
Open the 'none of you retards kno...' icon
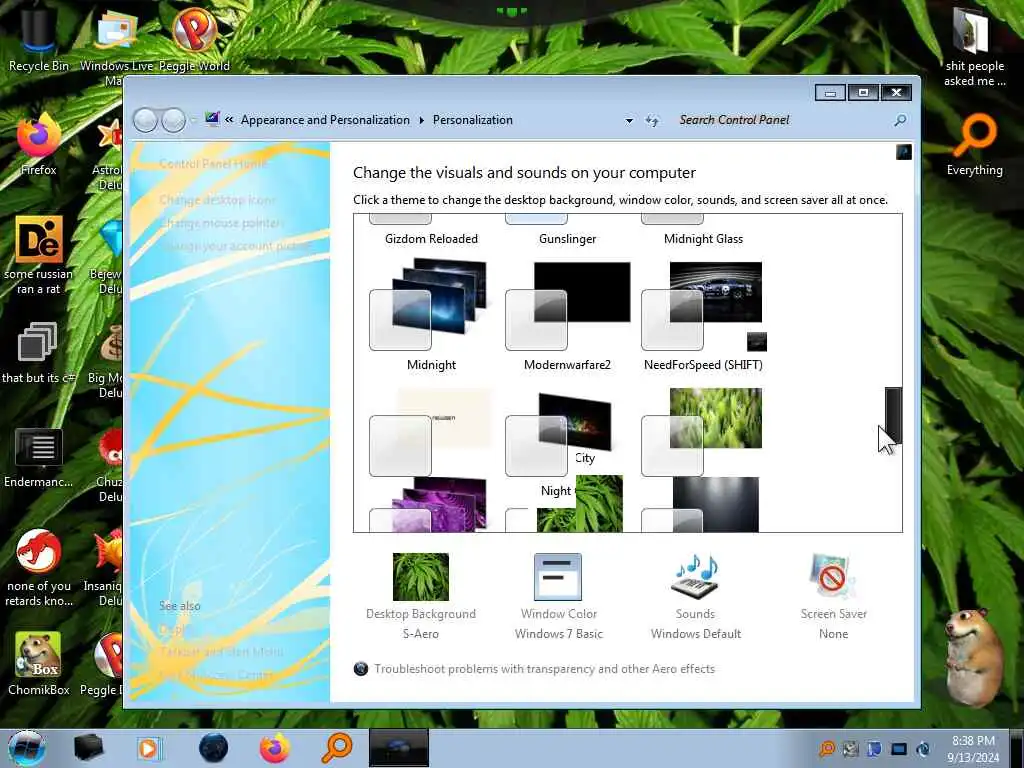(39, 568)
